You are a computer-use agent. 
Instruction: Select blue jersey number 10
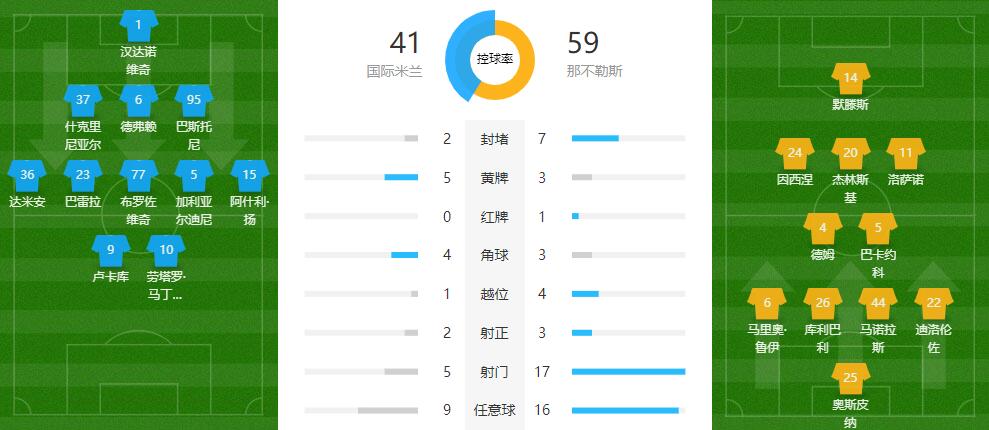[166, 250]
